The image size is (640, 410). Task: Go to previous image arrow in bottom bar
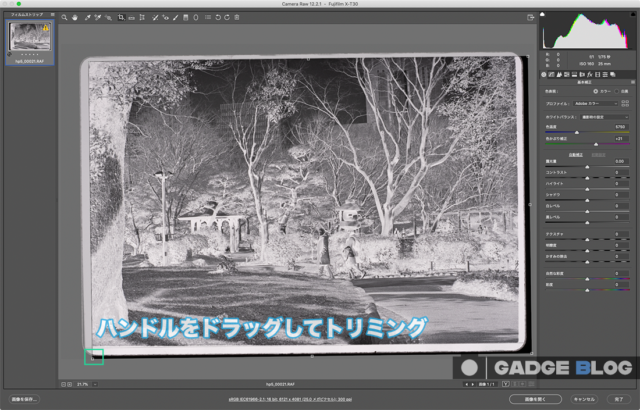[467, 384]
